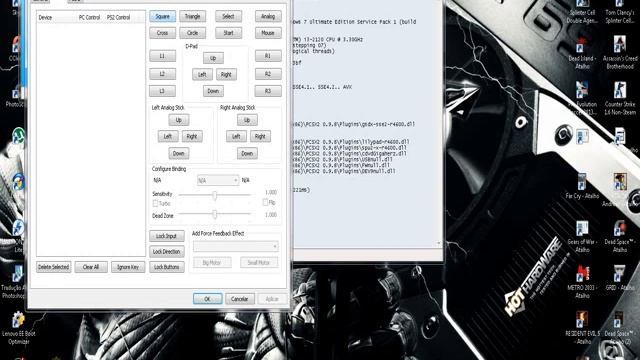Click the Analog button
The width and height of the screenshot is (640, 360).
(268, 16)
